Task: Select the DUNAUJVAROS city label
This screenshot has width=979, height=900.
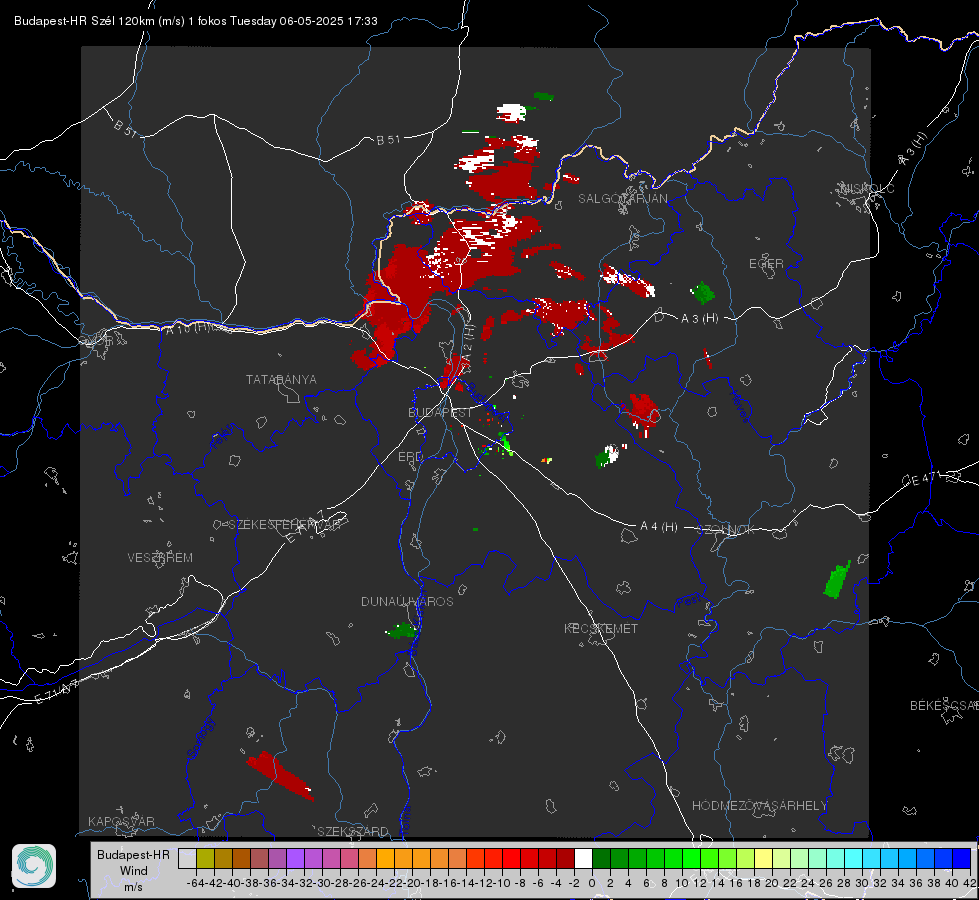Action: point(407,601)
